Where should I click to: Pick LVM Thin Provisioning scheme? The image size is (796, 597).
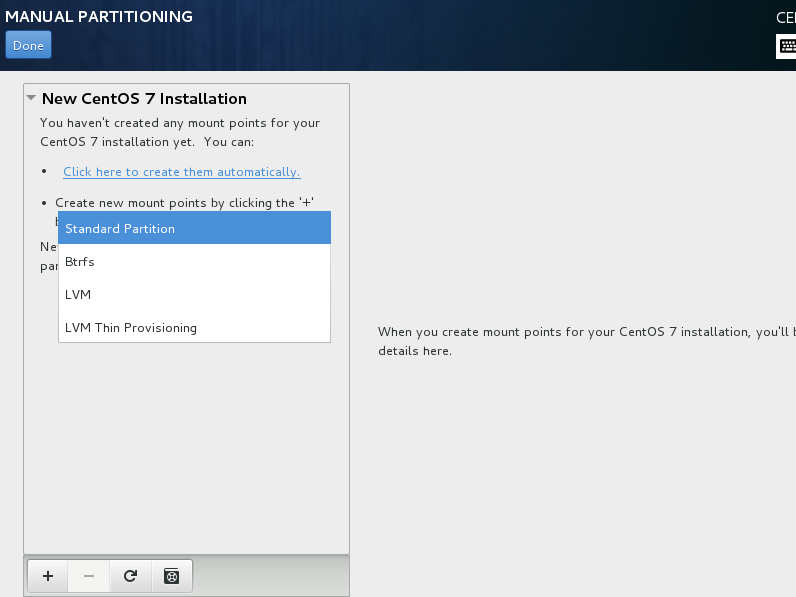coord(194,327)
